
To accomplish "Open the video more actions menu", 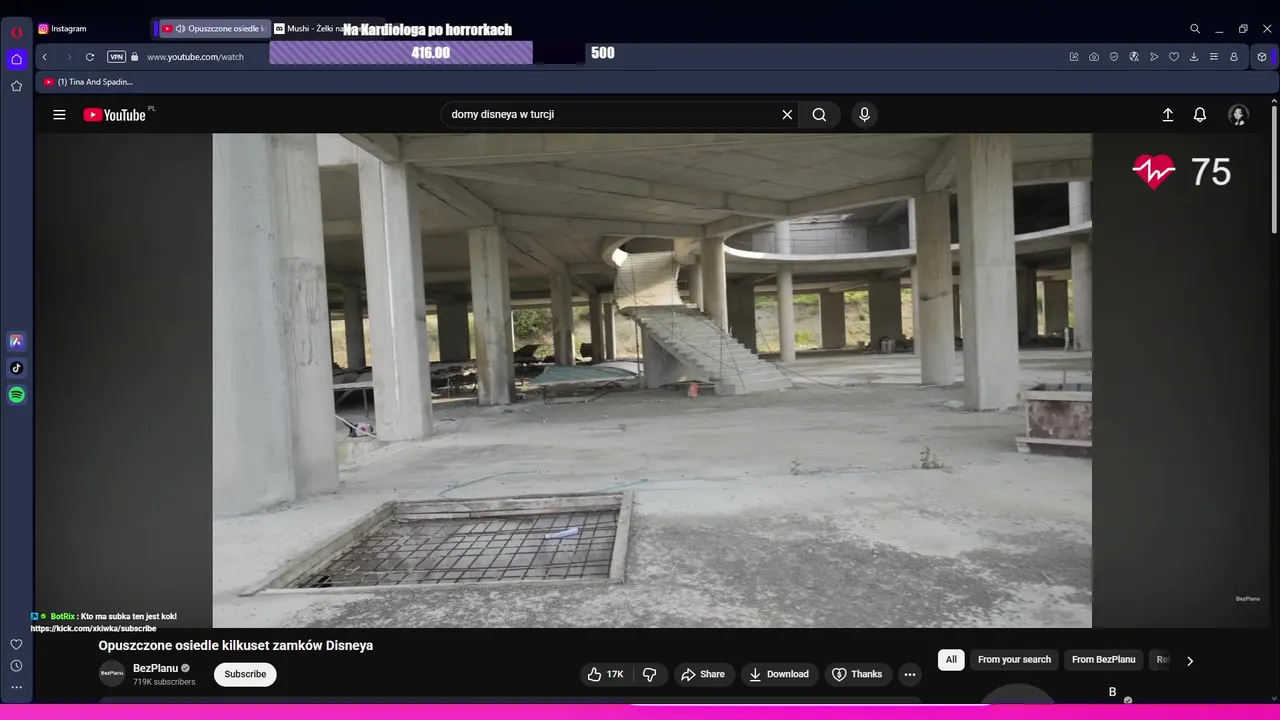I will pyautogui.click(x=910, y=674).
